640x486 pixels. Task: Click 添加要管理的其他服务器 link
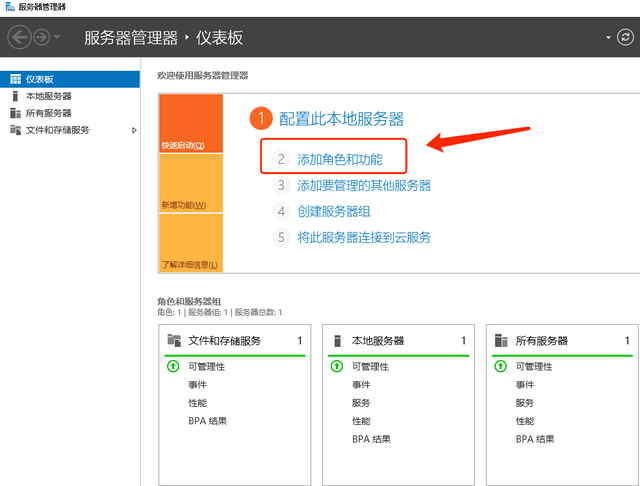point(364,185)
